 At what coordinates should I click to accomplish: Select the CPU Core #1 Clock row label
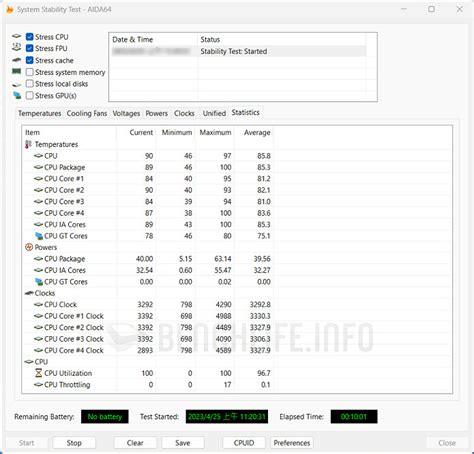(74, 316)
